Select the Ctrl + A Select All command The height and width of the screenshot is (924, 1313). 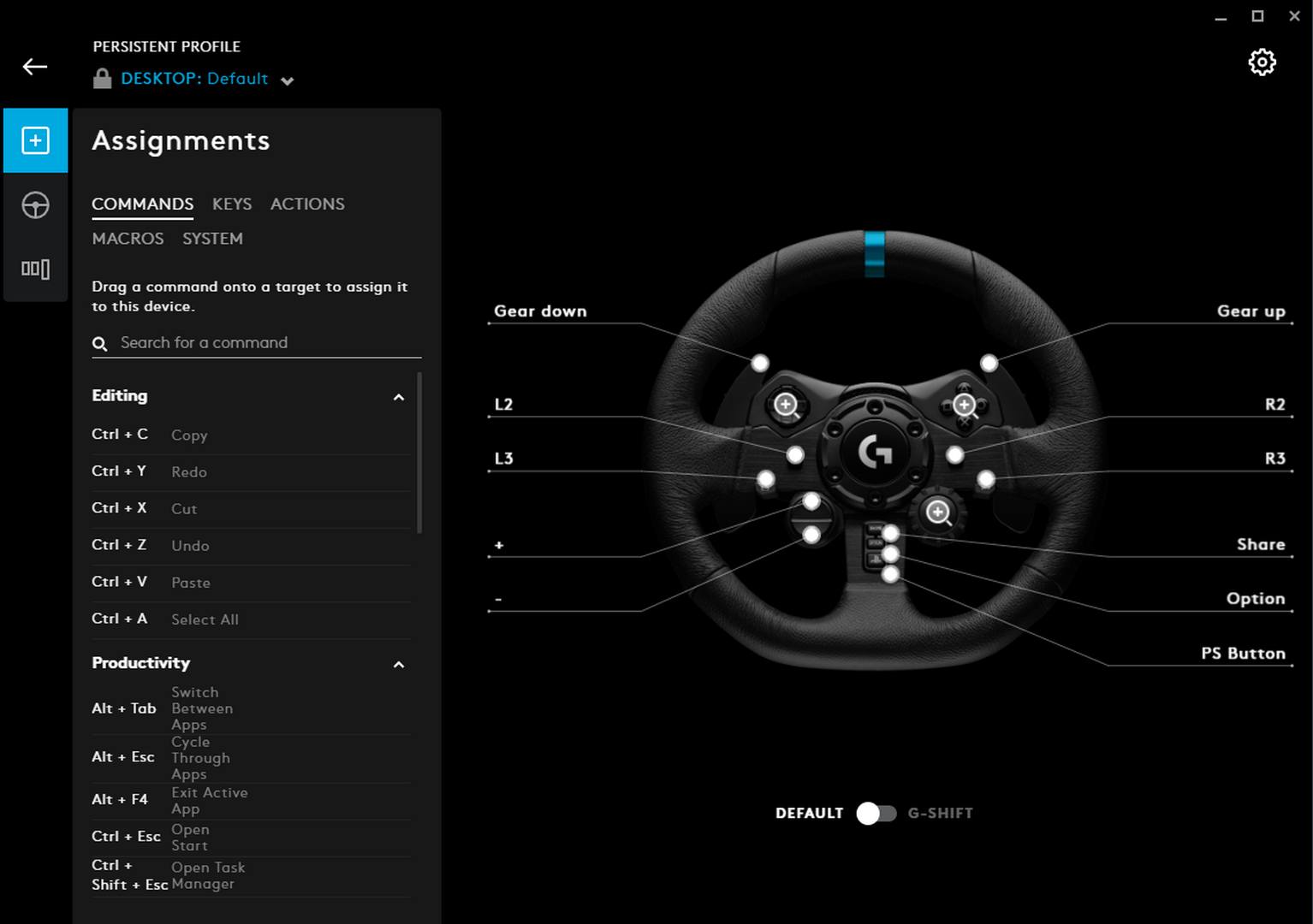click(251, 619)
